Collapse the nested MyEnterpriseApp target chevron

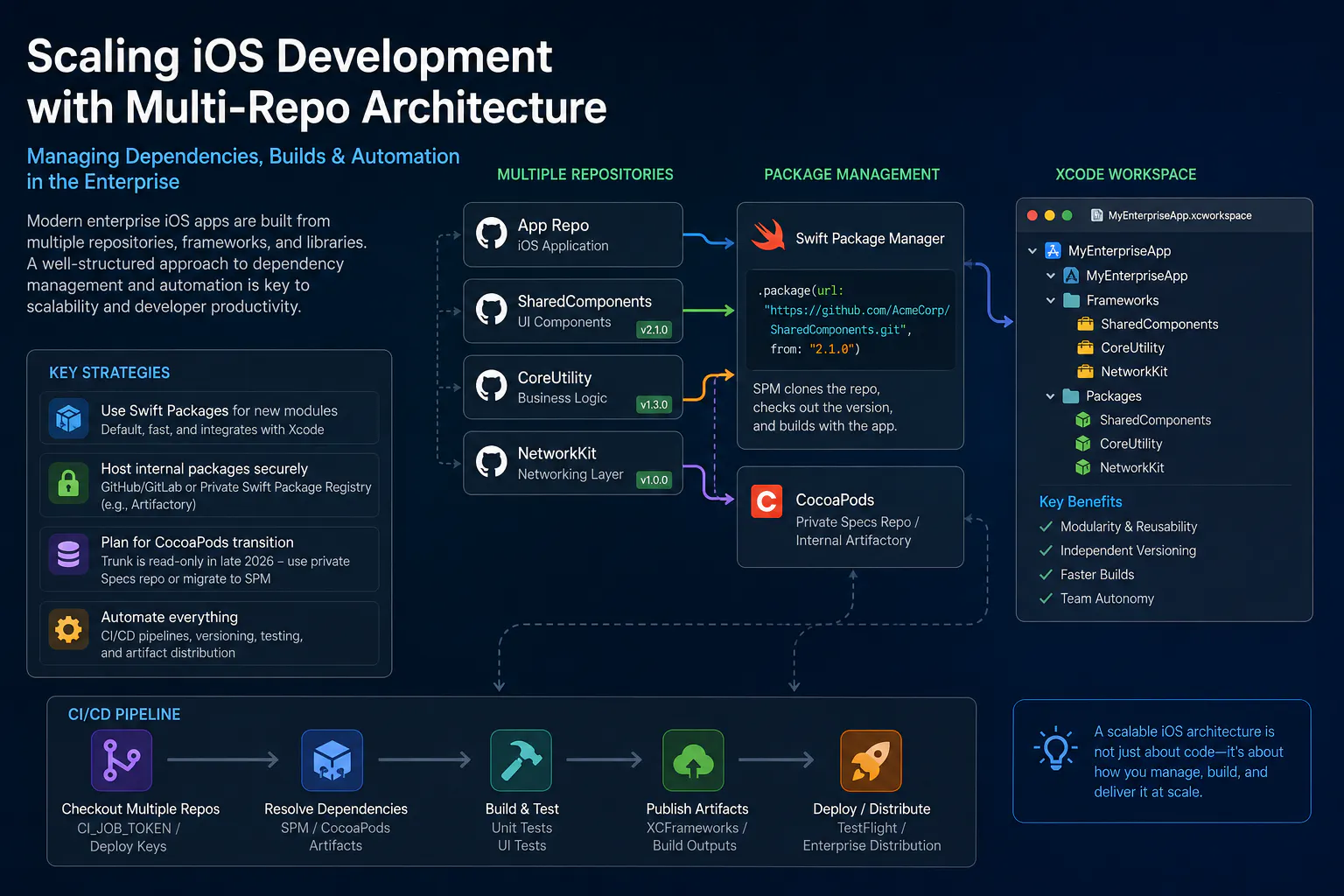point(1051,276)
